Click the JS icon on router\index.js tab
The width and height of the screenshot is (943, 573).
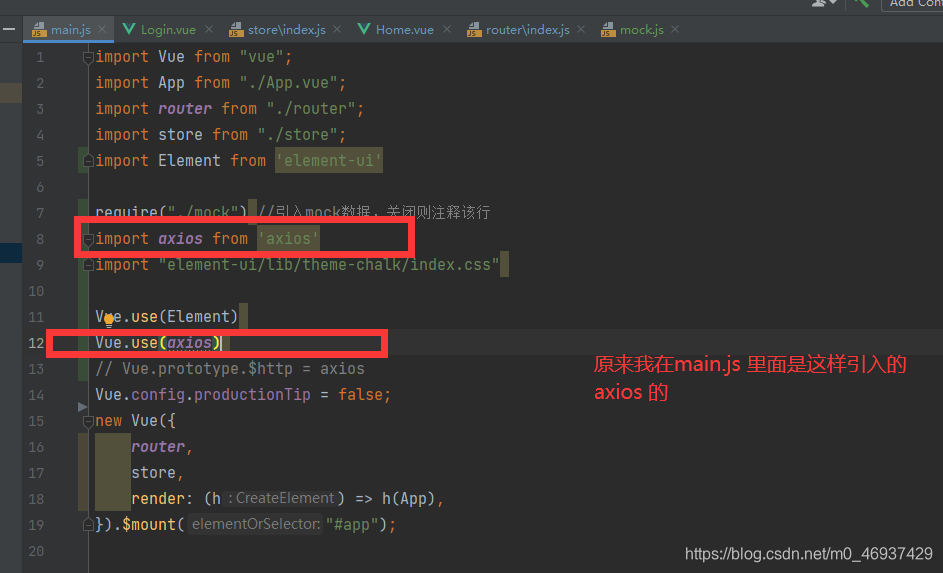click(474, 29)
